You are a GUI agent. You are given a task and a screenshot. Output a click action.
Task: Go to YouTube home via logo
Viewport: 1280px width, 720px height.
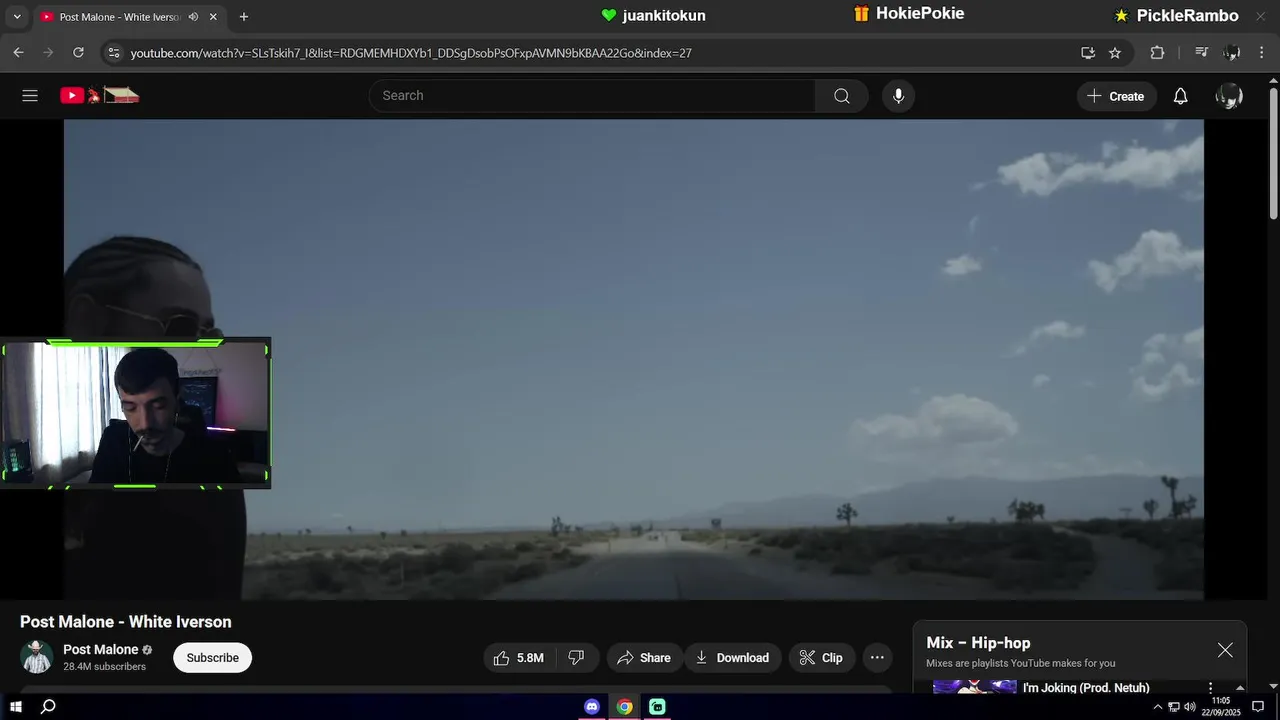(100, 96)
